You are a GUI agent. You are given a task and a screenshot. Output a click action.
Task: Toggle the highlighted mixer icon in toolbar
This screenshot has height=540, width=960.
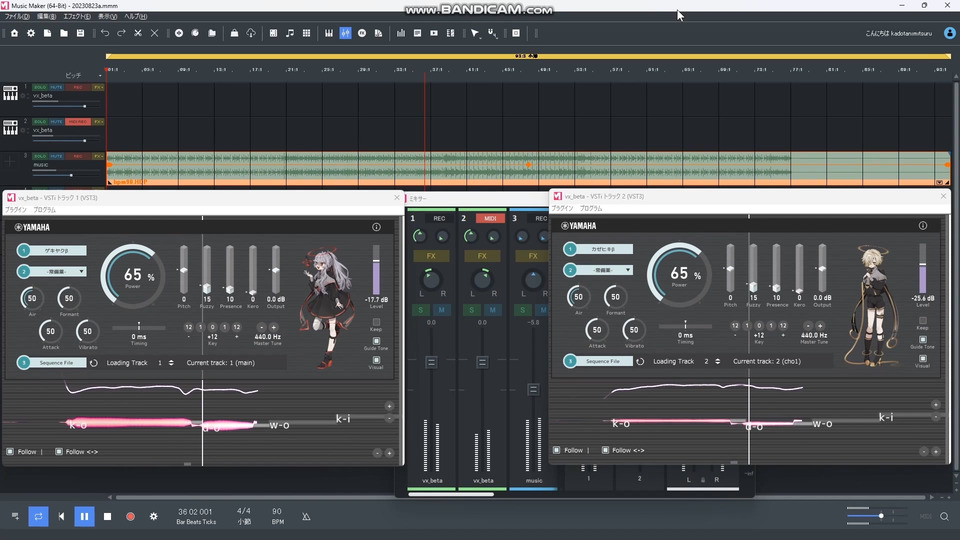345,33
